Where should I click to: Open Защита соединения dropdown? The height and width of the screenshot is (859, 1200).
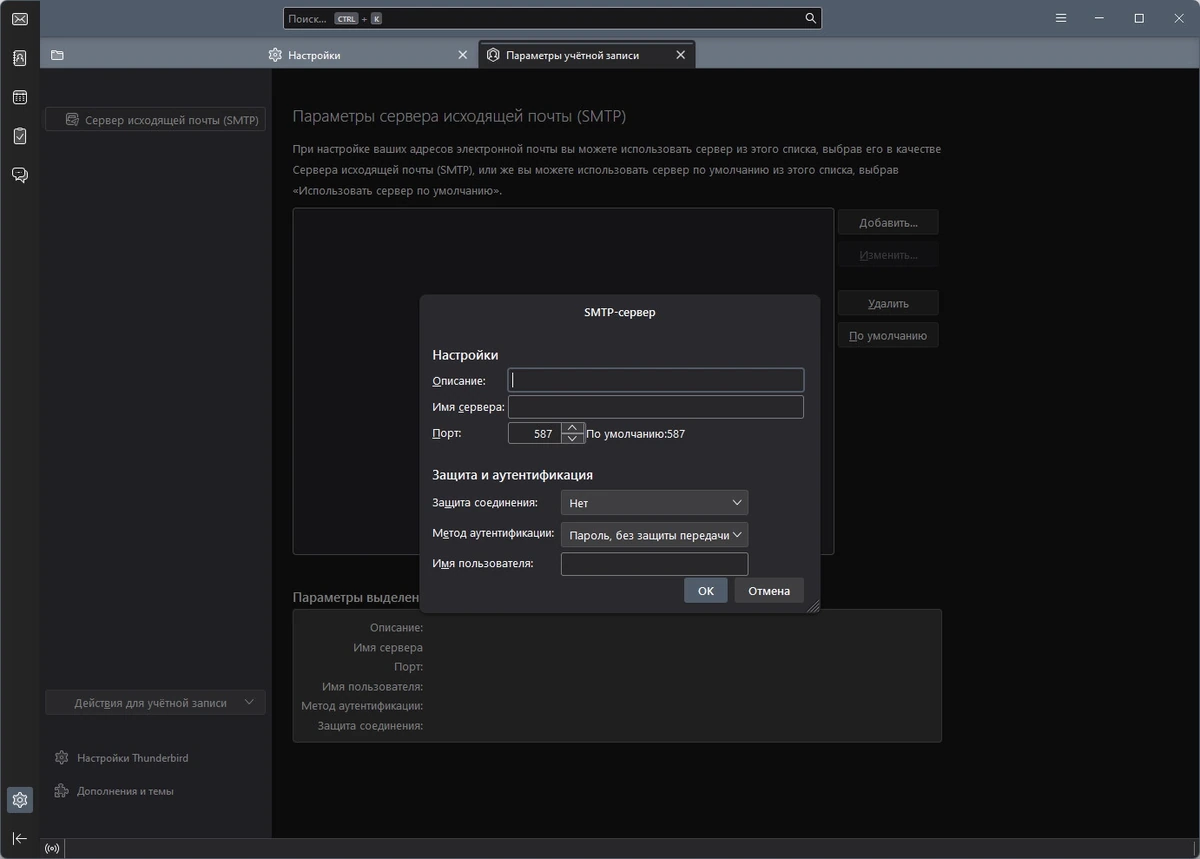coord(654,502)
